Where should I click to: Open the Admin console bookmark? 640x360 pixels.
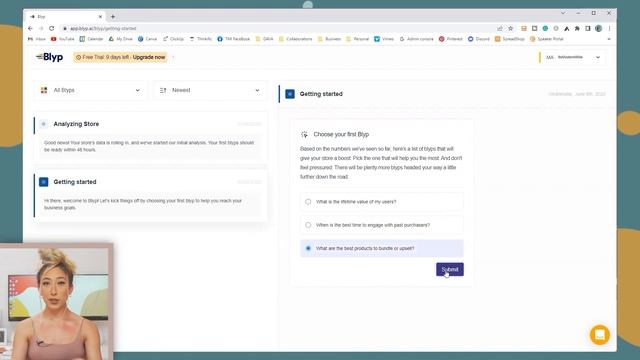click(416, 39)
